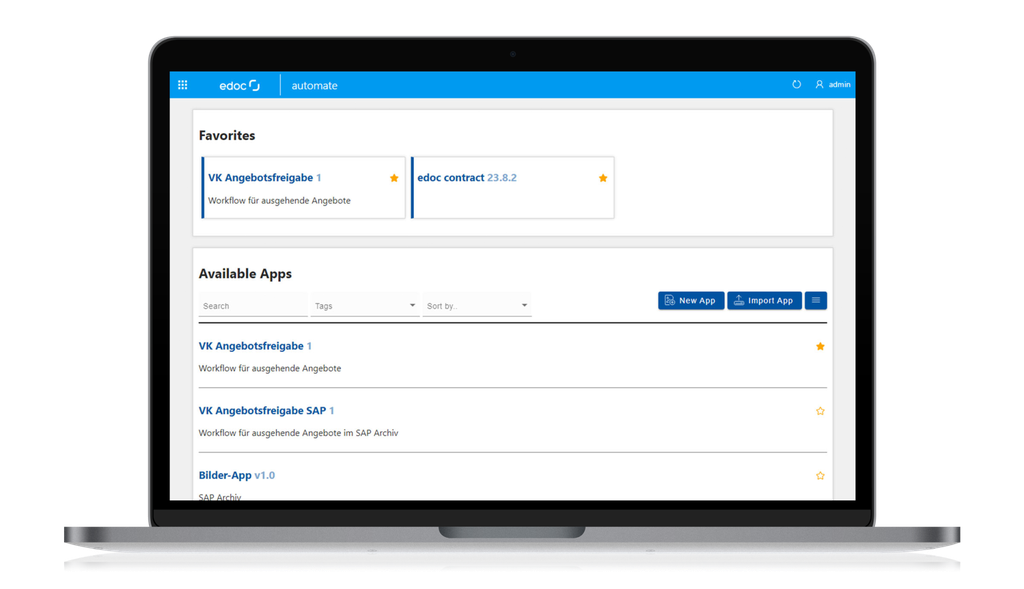Click the Import App button
This screenshot has height=589, width=1024.
pos(764,300)
